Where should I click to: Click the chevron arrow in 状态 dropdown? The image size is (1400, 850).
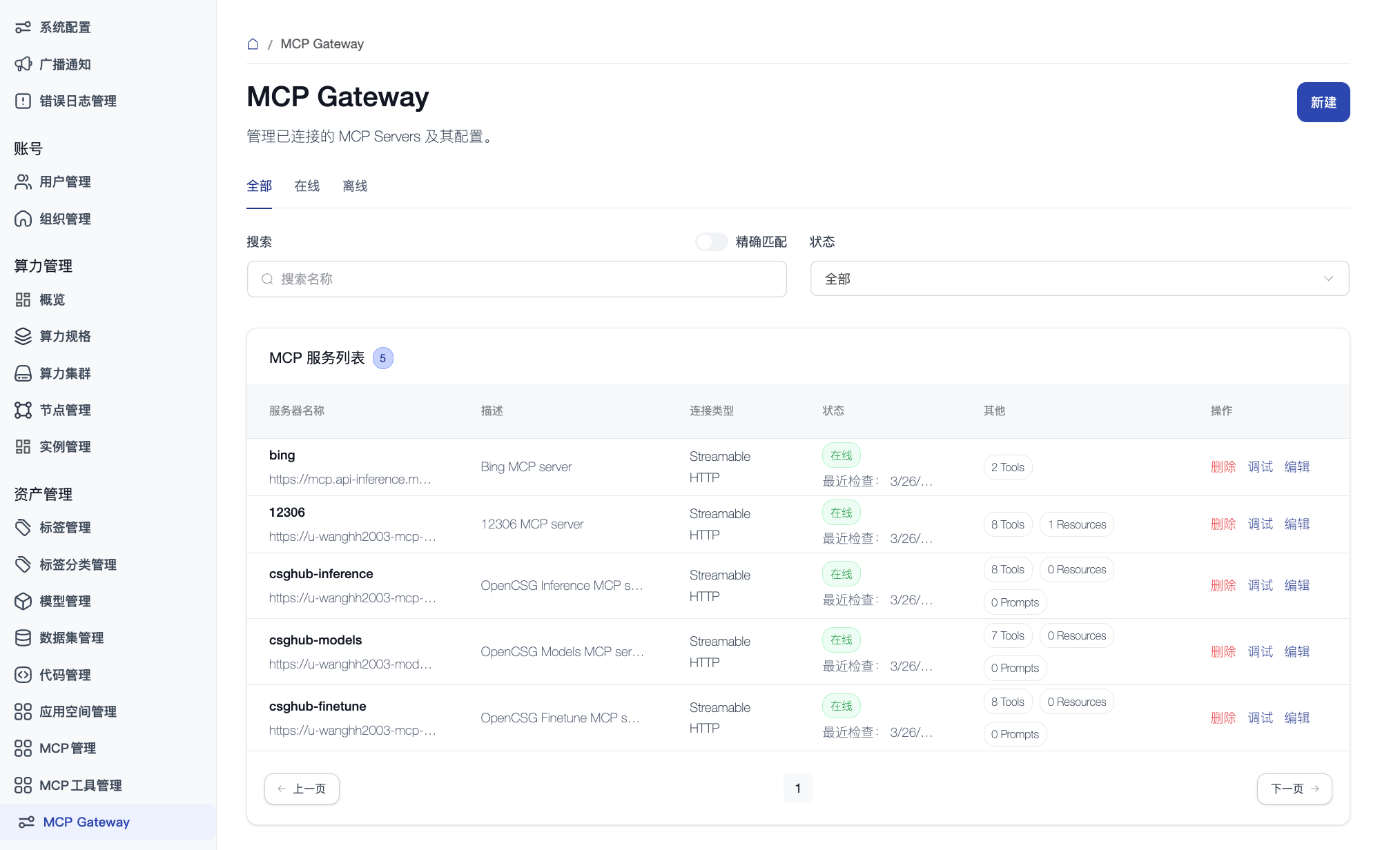[1328, 279]
